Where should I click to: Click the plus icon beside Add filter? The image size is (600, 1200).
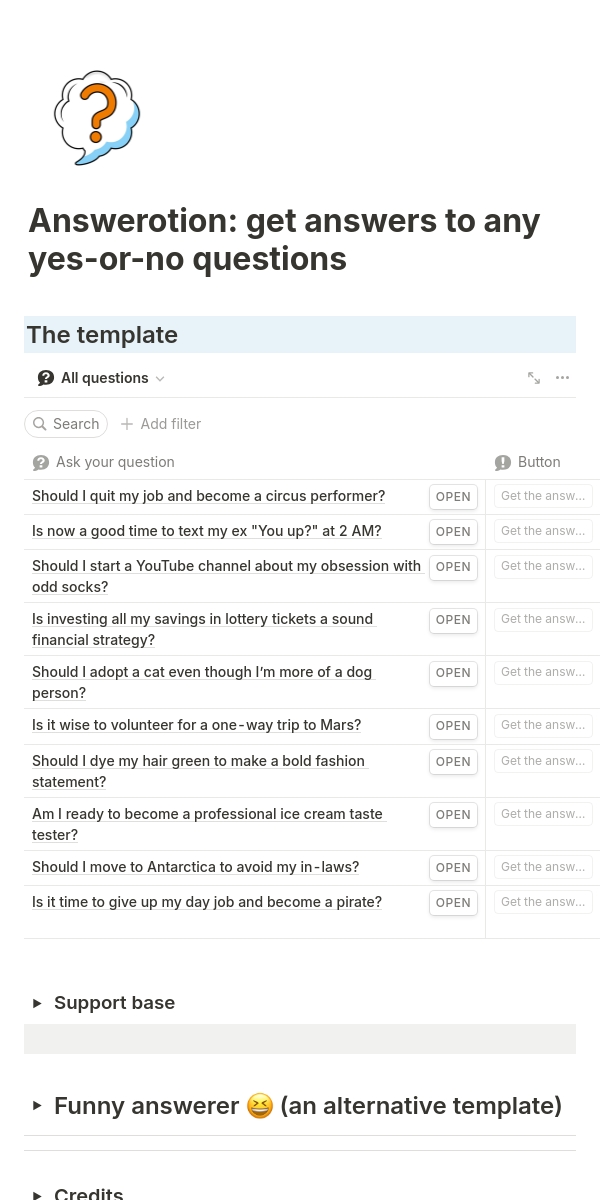tap(127, 424)
